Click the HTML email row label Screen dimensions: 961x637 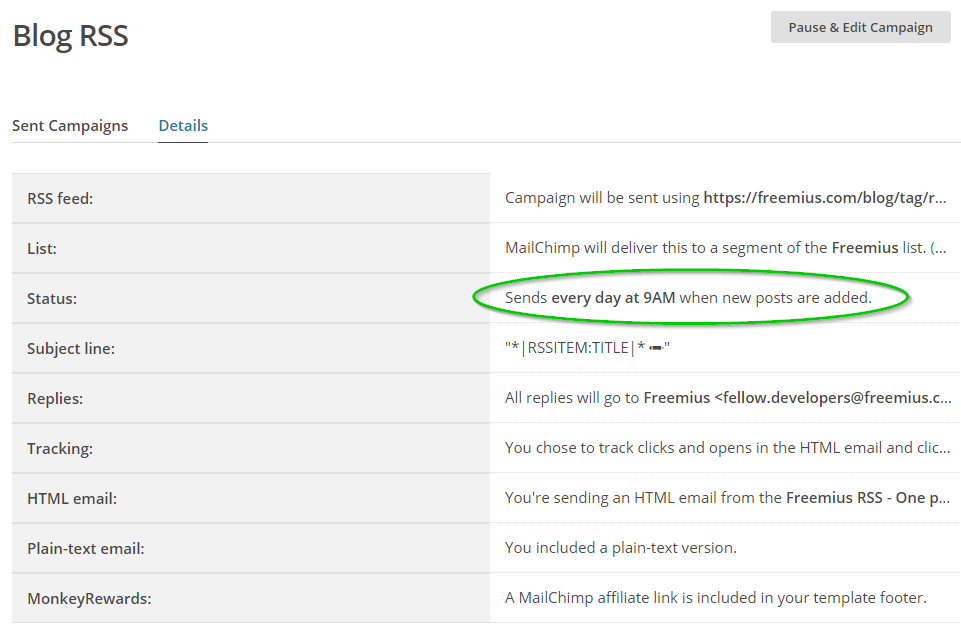click(72, 498)
